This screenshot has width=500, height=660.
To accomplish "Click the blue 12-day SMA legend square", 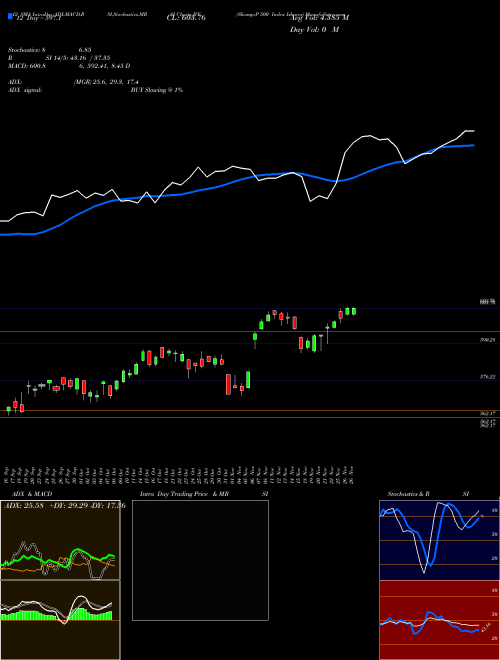I will 10,16.
